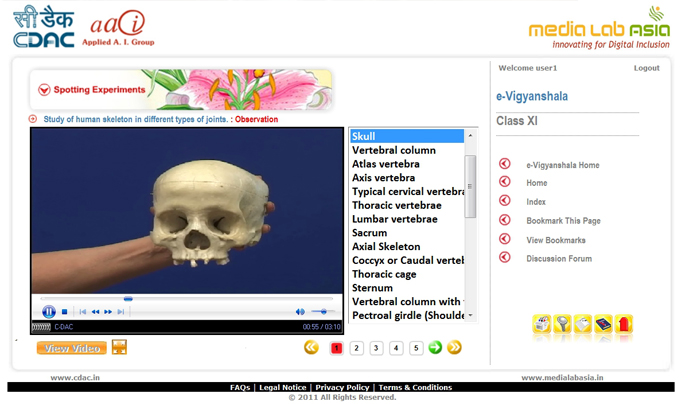685x404 pixels.
Task: Click the red mailbox icon
Action: [624, 324]
